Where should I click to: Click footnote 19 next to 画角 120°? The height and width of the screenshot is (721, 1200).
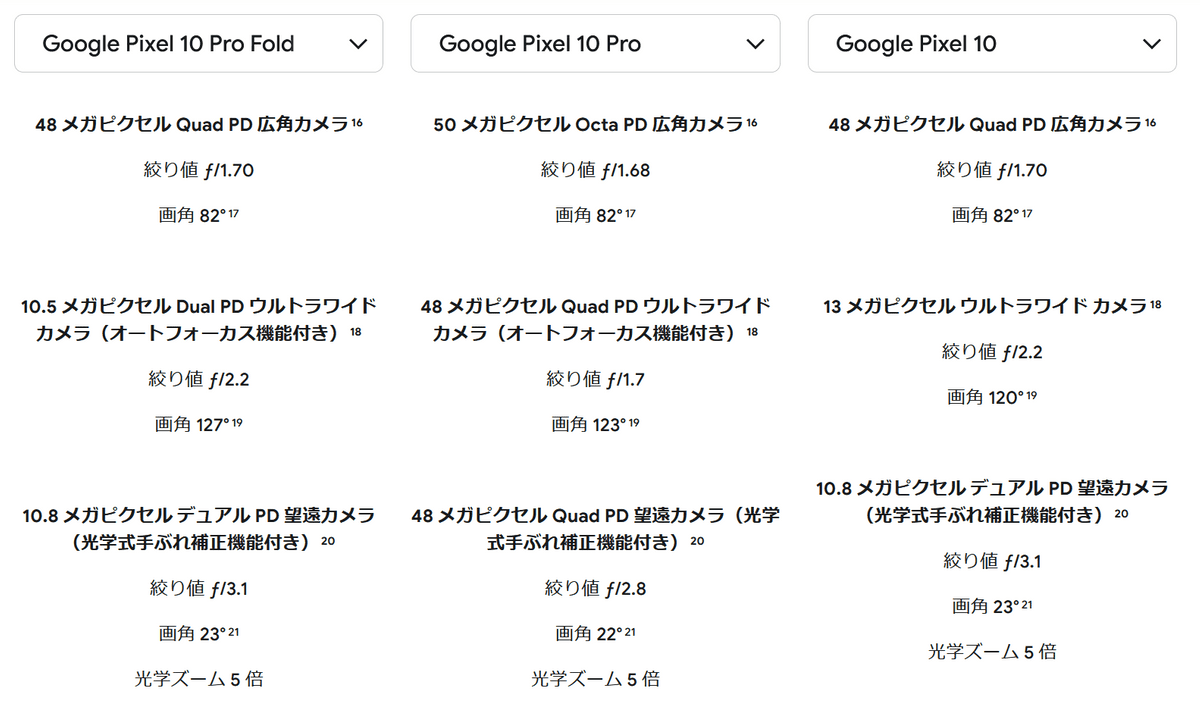coord(1031,396)
